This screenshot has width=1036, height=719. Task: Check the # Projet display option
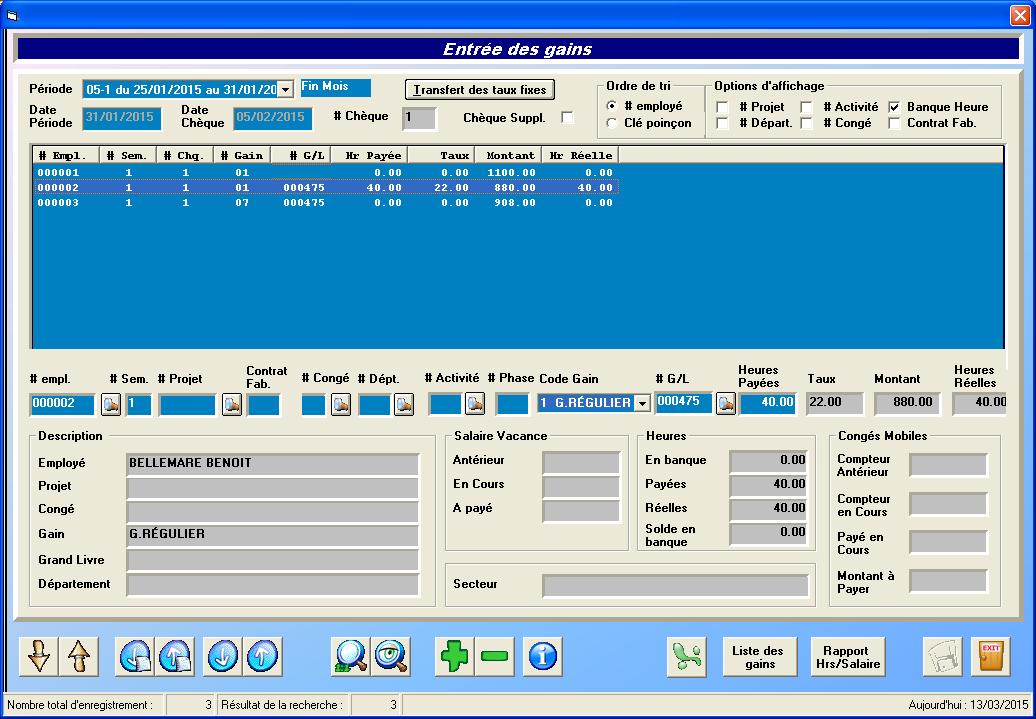pos(722,107)
